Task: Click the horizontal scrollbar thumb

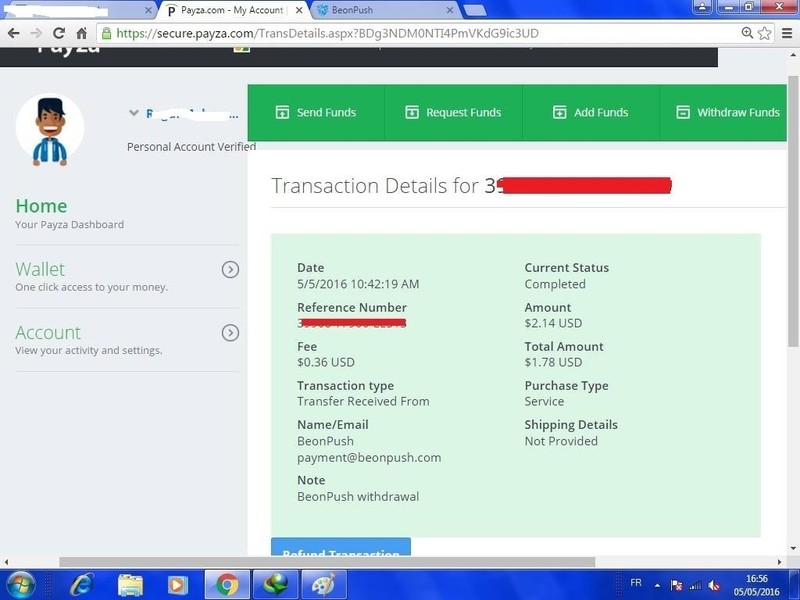Action: [327, 562]
